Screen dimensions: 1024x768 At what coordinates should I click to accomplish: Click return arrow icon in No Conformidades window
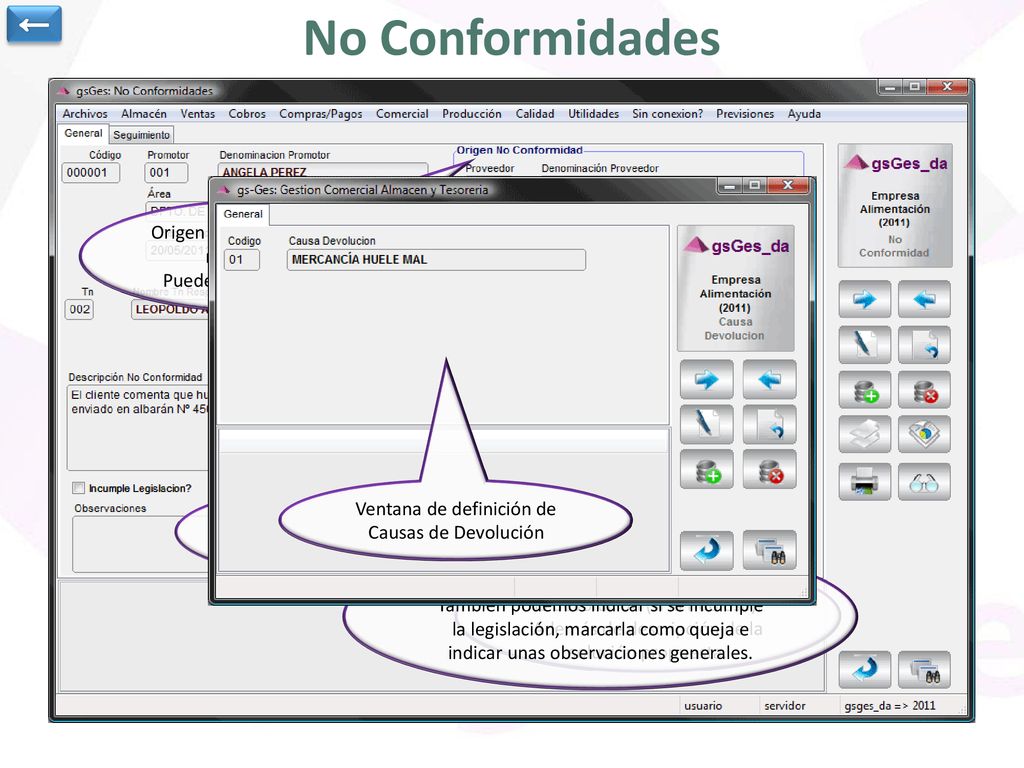coord(865,669)
